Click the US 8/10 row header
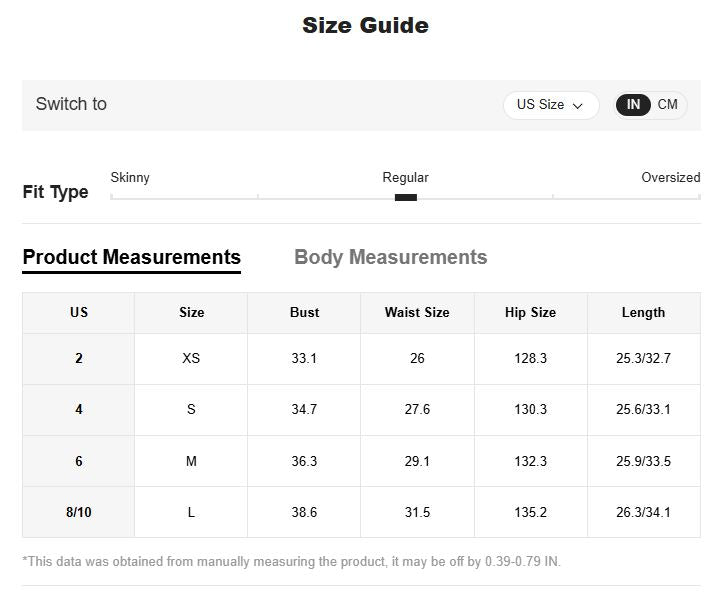Screen dimensions: 711x593 click(79, 512)
